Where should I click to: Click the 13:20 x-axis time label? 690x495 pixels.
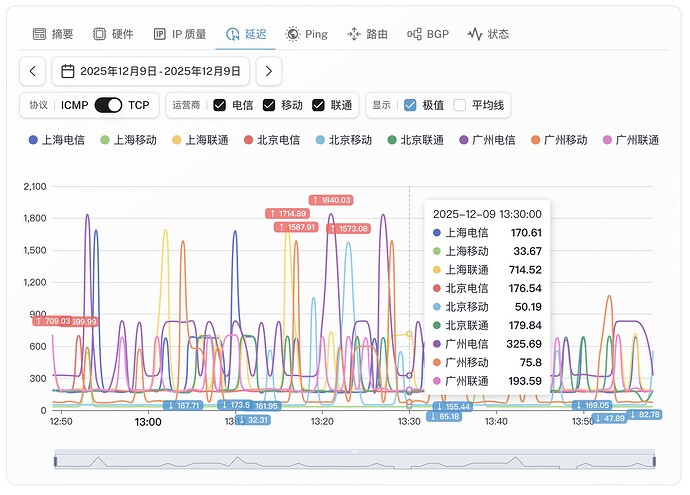[x=322, y=422]
